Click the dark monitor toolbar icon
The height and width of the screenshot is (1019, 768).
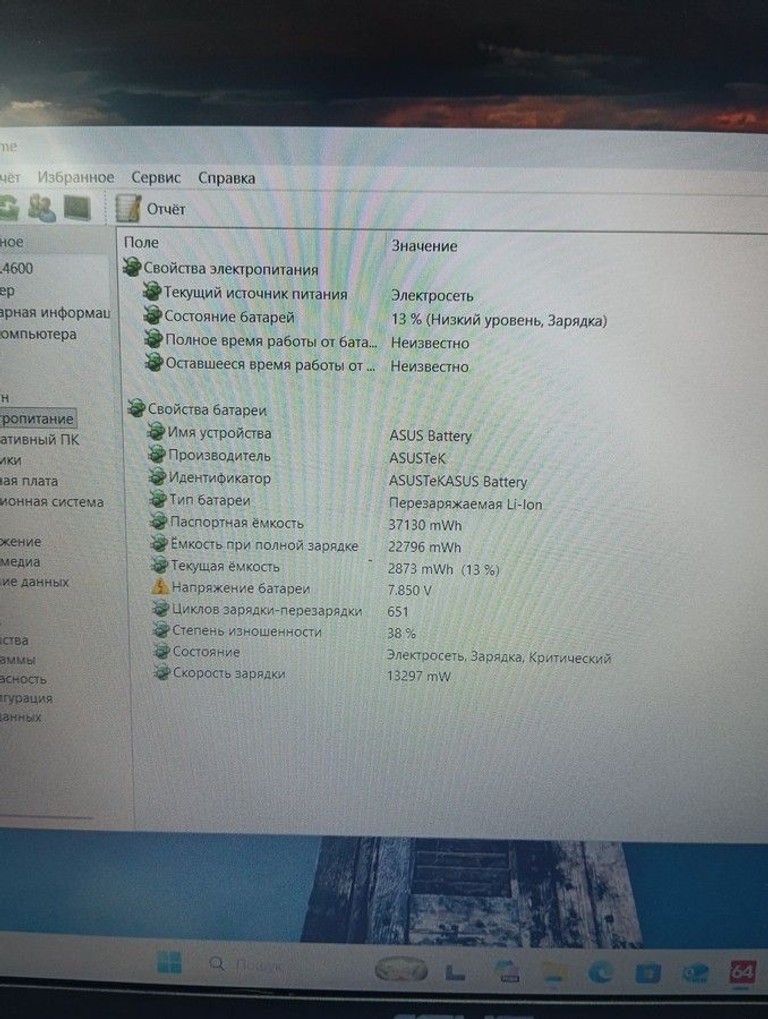[x=77, y=208]
